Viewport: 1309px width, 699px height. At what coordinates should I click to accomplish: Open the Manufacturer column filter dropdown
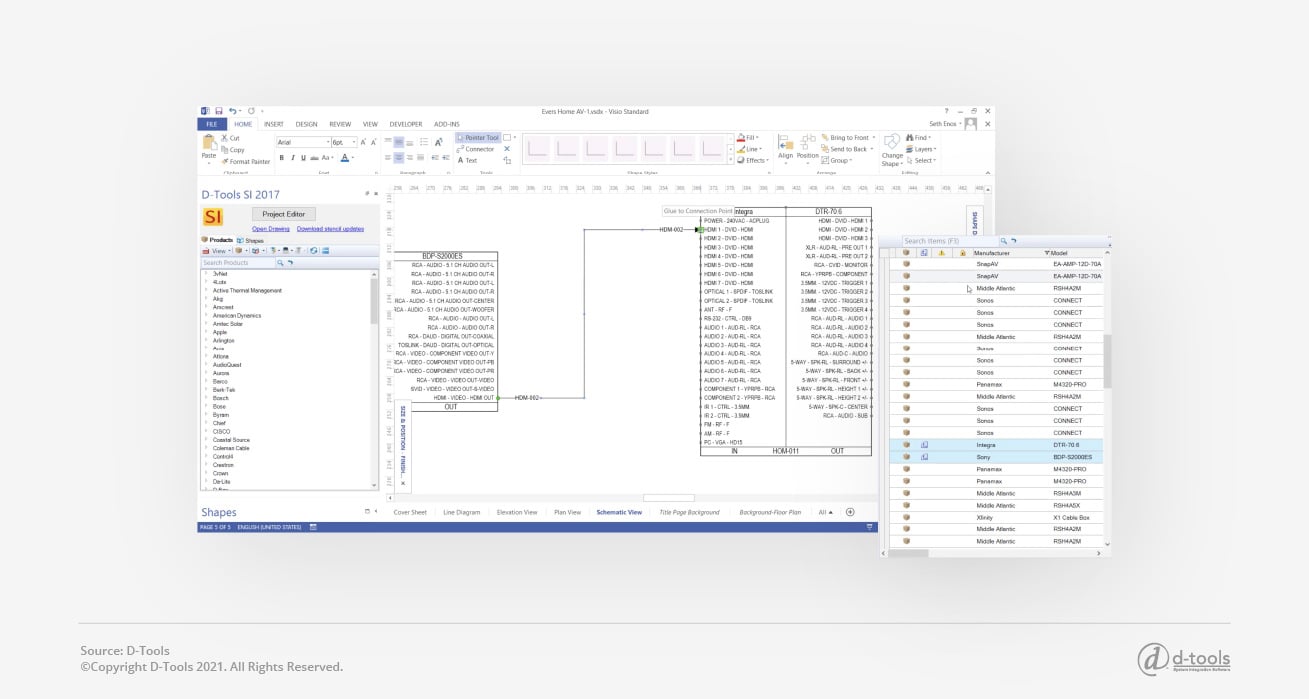click(x=1046, y=252)
